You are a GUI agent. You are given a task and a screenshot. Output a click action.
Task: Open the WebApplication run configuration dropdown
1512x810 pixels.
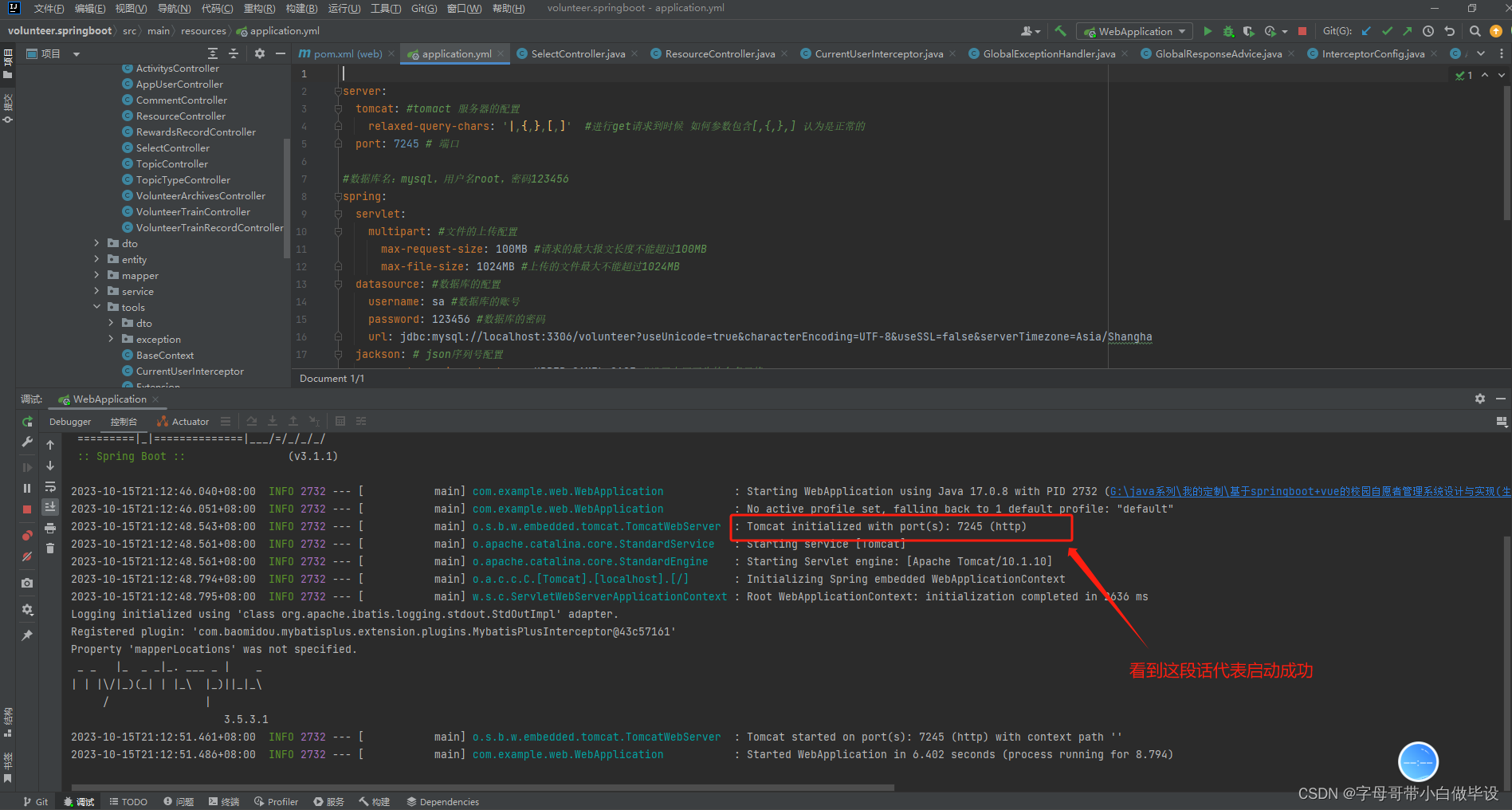click(x=1135, y=31)
